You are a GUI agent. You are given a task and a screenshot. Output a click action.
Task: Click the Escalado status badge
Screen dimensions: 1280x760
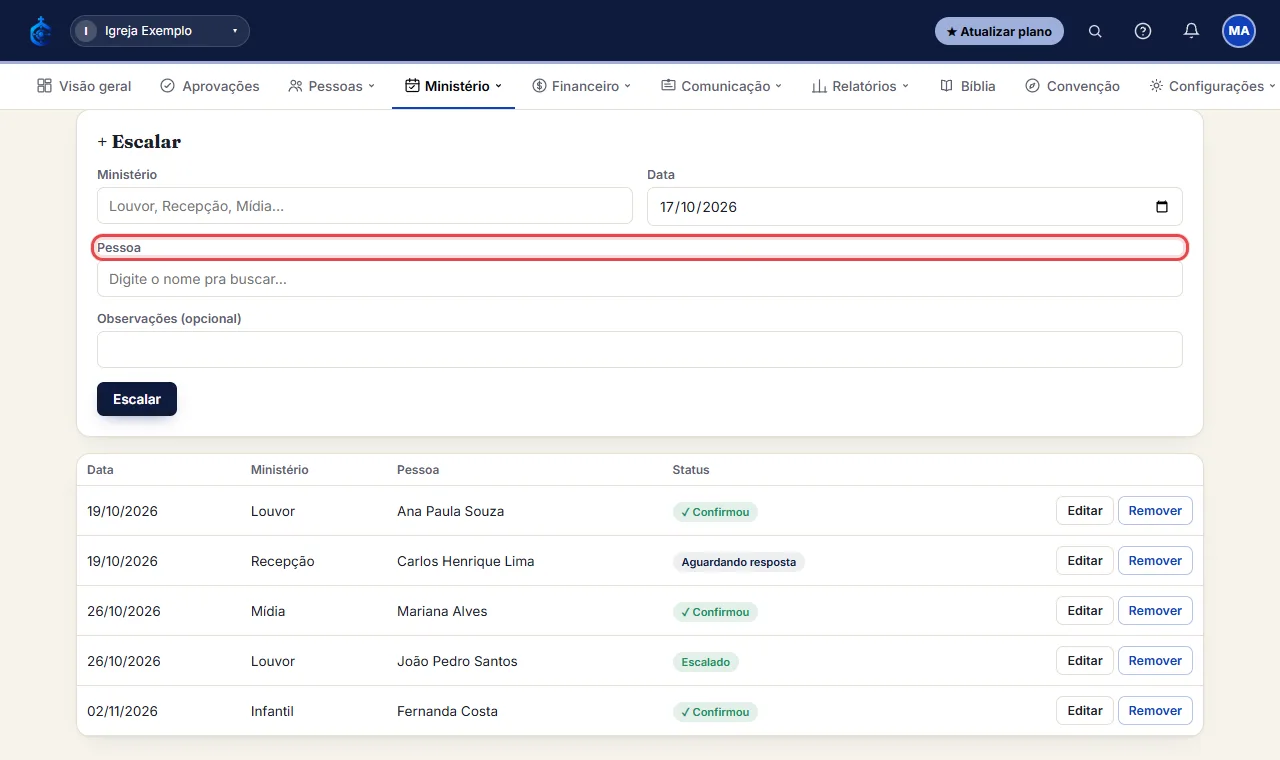pos(706,662)
